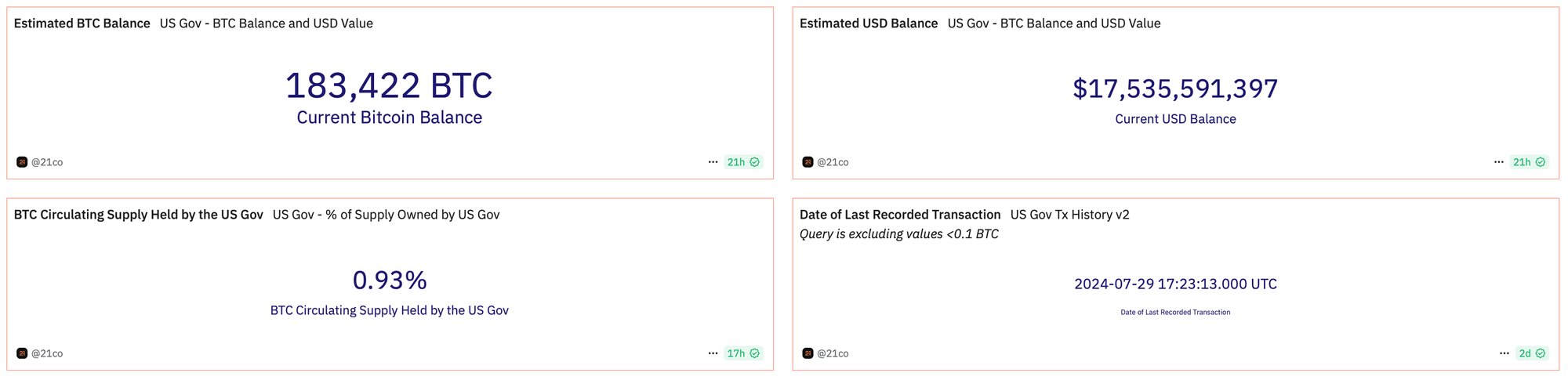Click the 21h refresh badge on BTC Balance
1568x380 pixels.
742,162
